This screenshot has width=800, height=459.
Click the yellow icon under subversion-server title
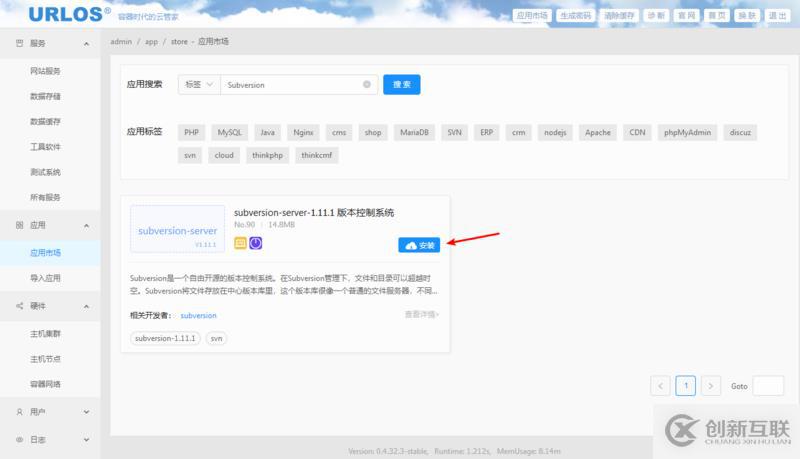tap(240, 243)
